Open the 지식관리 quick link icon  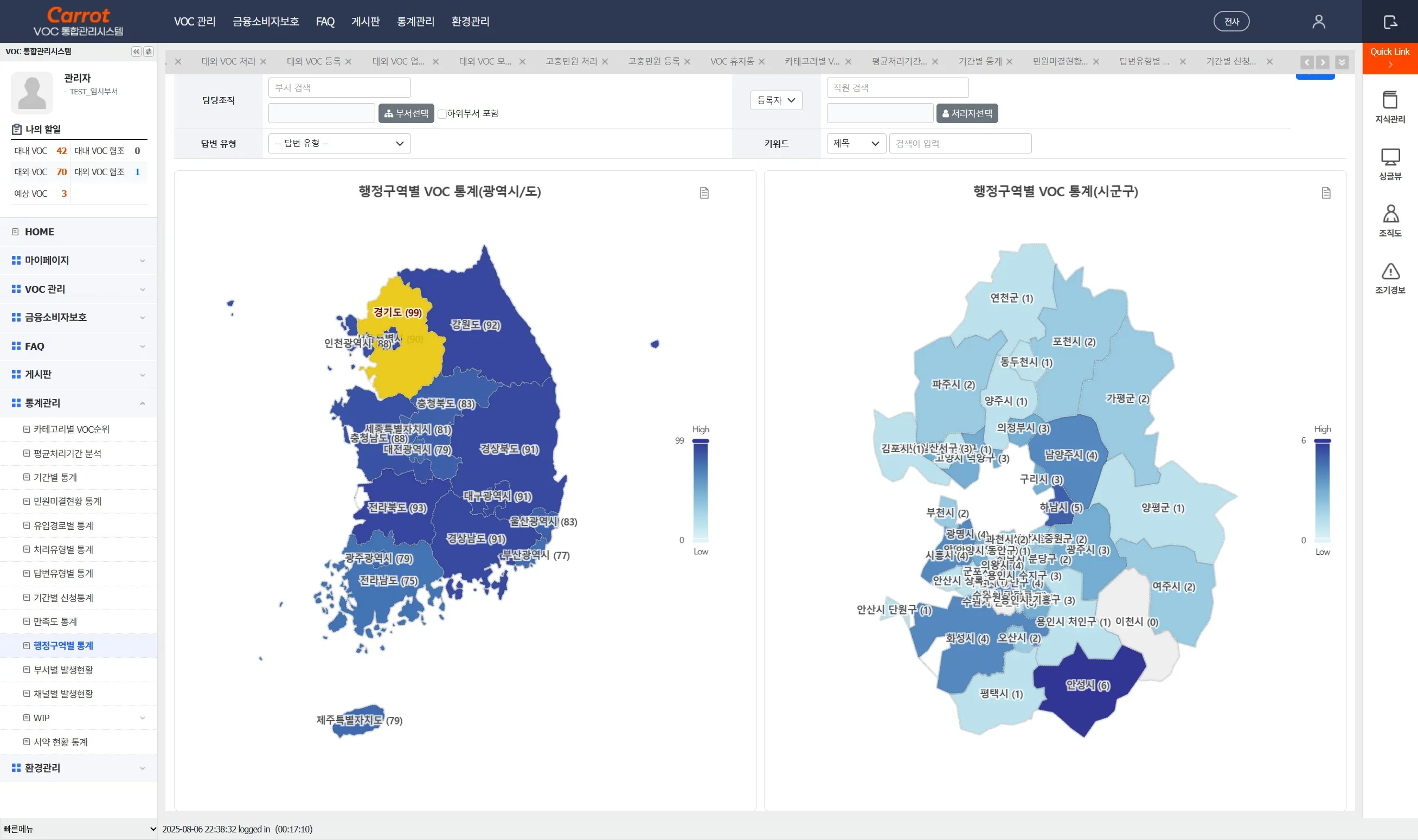click(x=1390, y=100)
